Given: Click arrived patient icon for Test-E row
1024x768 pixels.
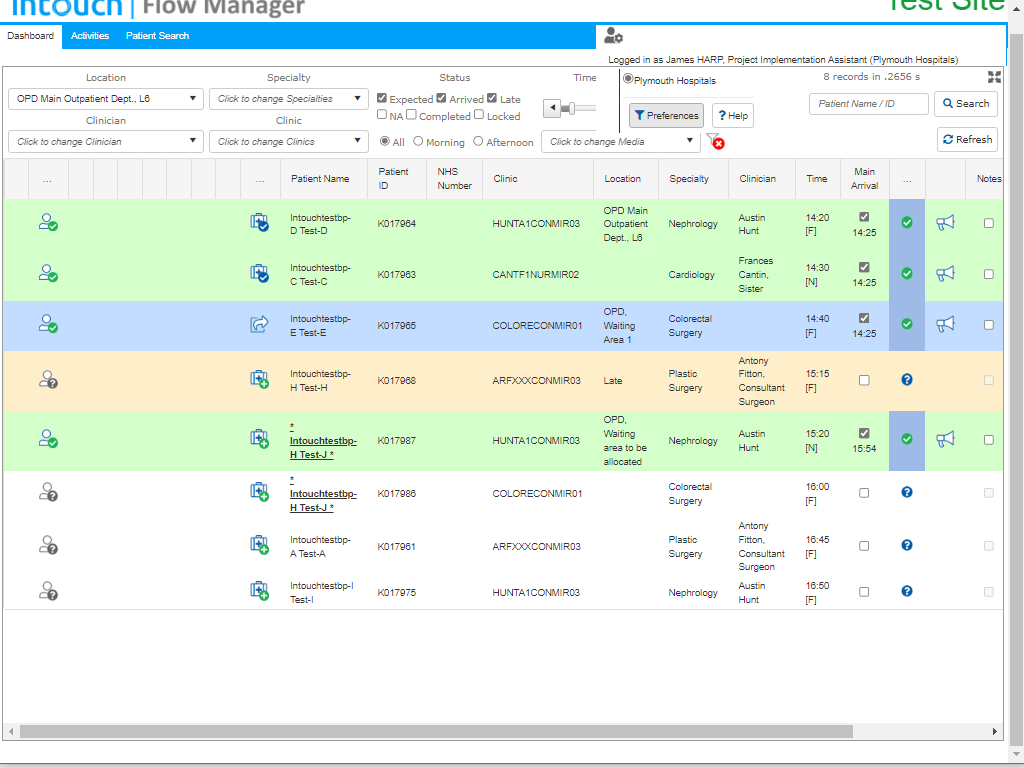Looking at the screenshot, I should 48,325.
